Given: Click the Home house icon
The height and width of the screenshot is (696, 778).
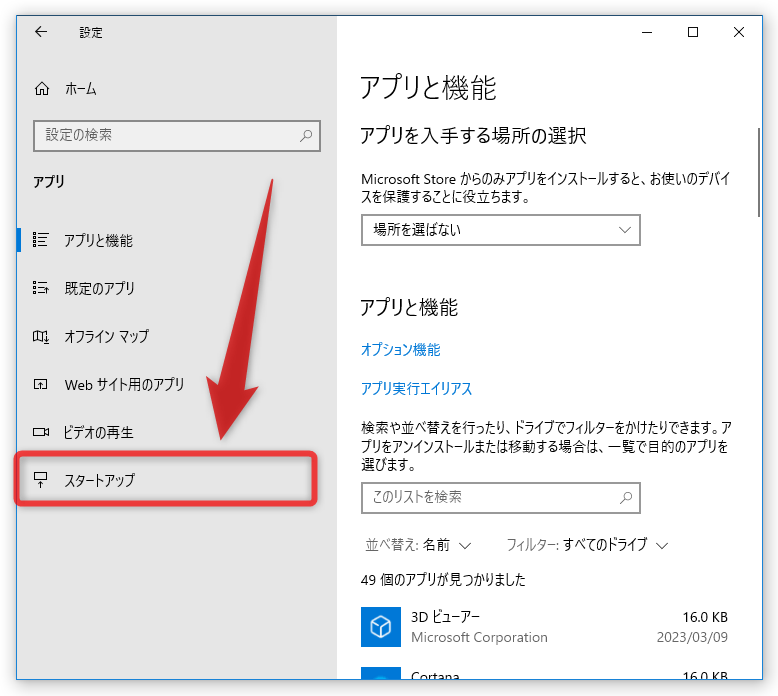Looking at the screenshot, I should click(42, 89).
